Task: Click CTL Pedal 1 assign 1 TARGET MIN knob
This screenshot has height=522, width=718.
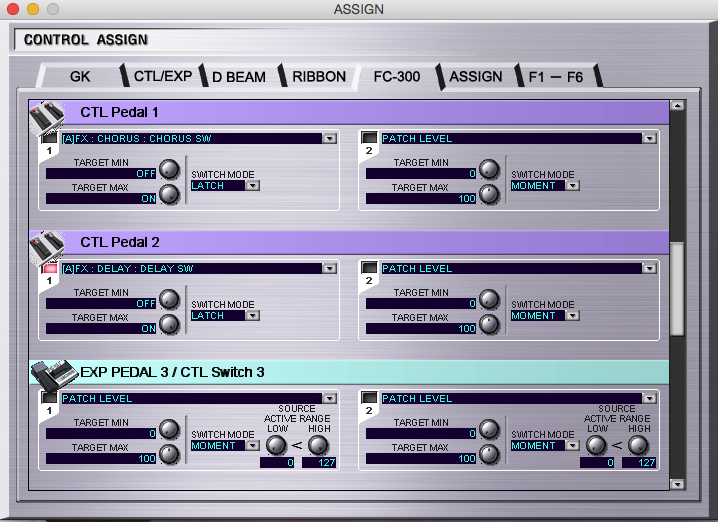Action: click(169, 169)
